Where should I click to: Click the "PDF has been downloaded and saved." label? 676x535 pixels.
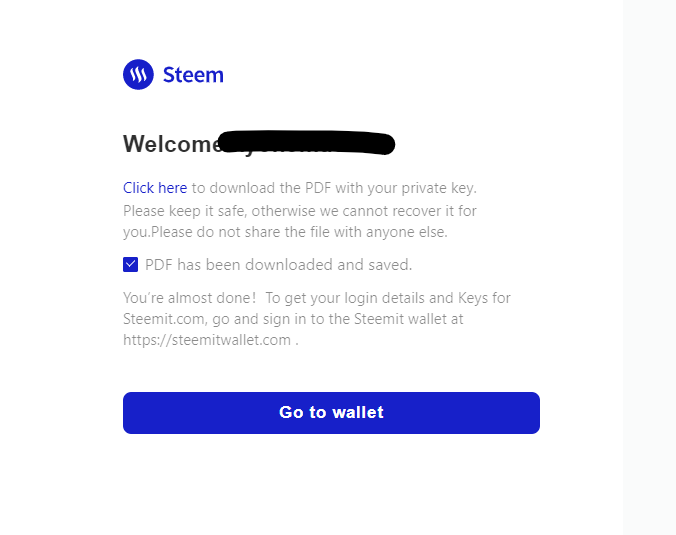click(x=278, y=265)
